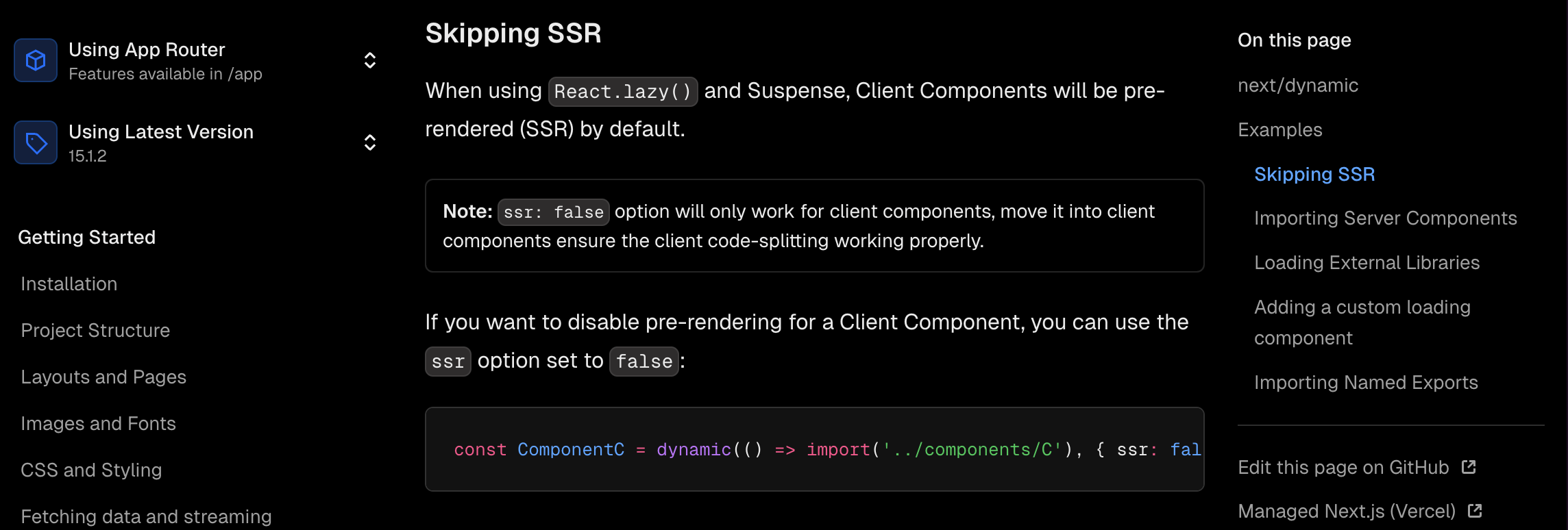
Task: Jump to next/dynamic section
Action: tap(1297, 86)
